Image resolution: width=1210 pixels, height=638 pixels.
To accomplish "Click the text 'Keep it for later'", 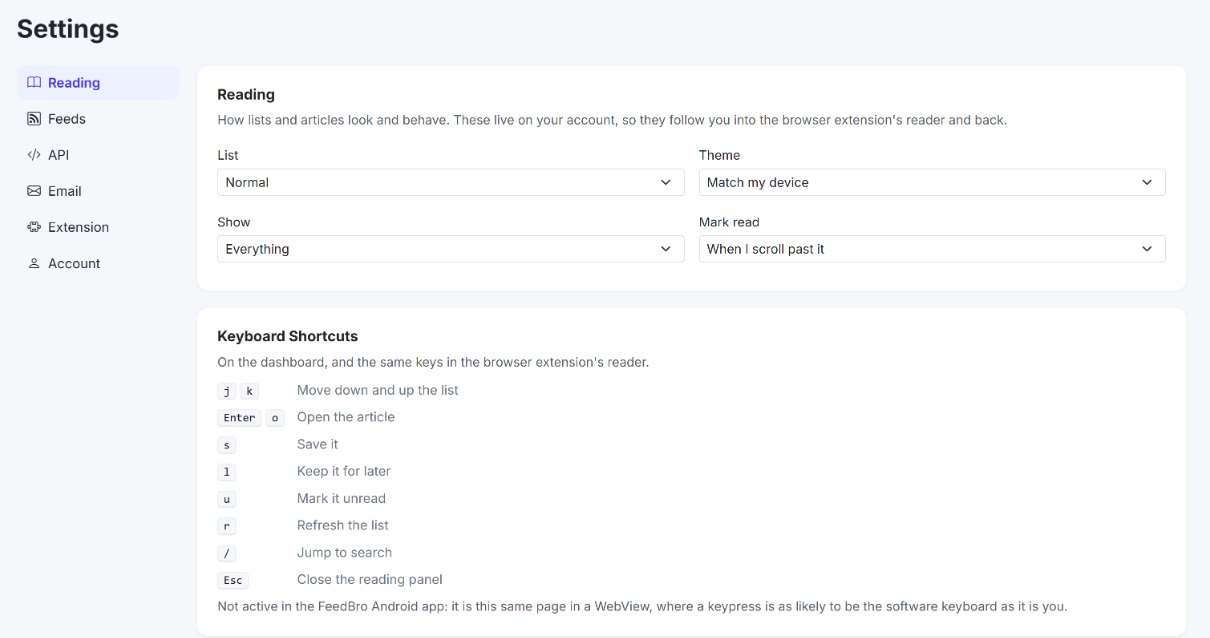I will (x=344, y=471).
